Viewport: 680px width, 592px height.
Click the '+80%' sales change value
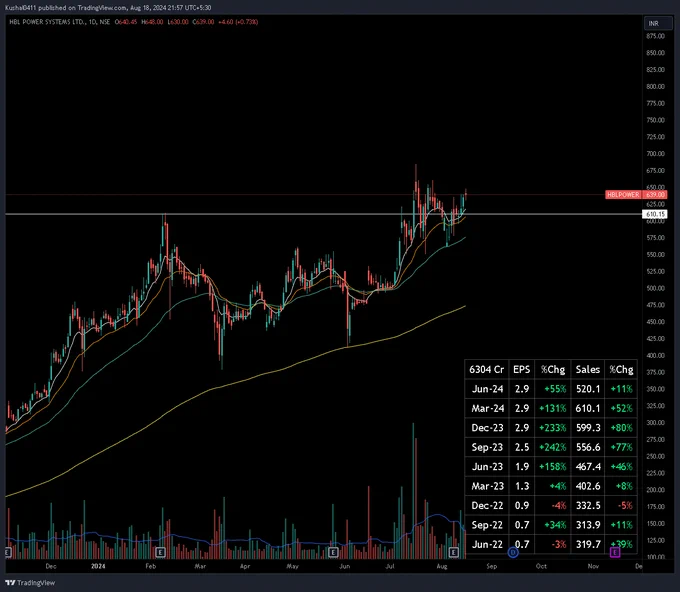(621, 428)
